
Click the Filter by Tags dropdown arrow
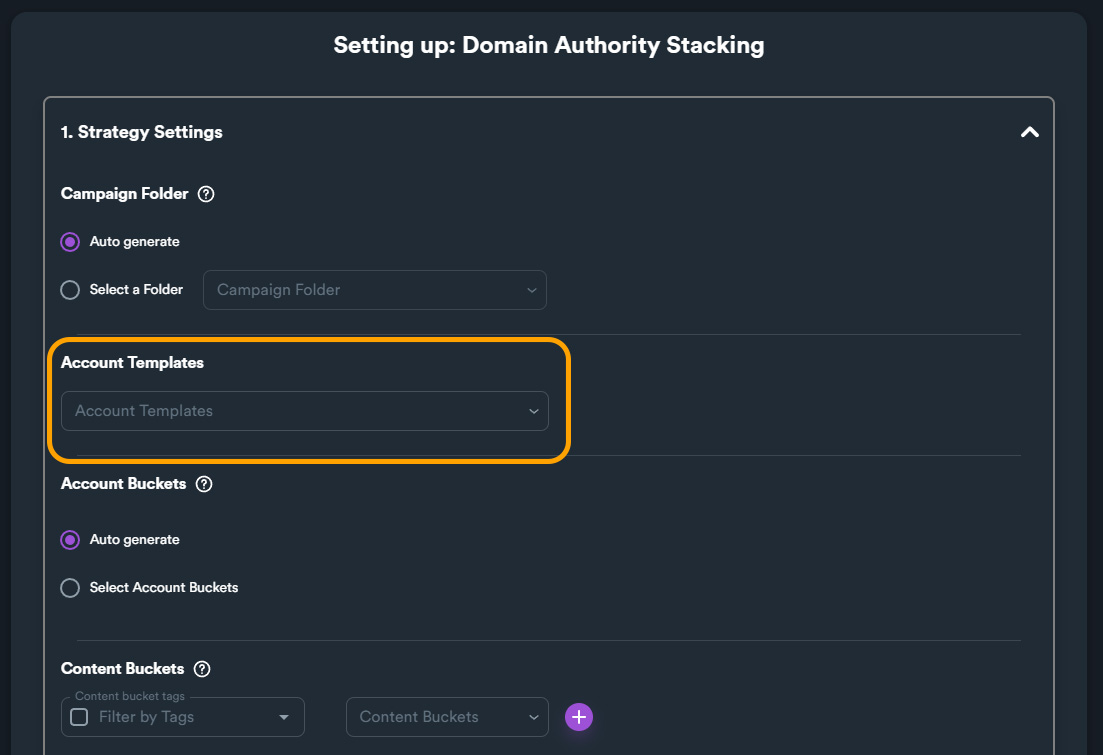tap(284, 717)
